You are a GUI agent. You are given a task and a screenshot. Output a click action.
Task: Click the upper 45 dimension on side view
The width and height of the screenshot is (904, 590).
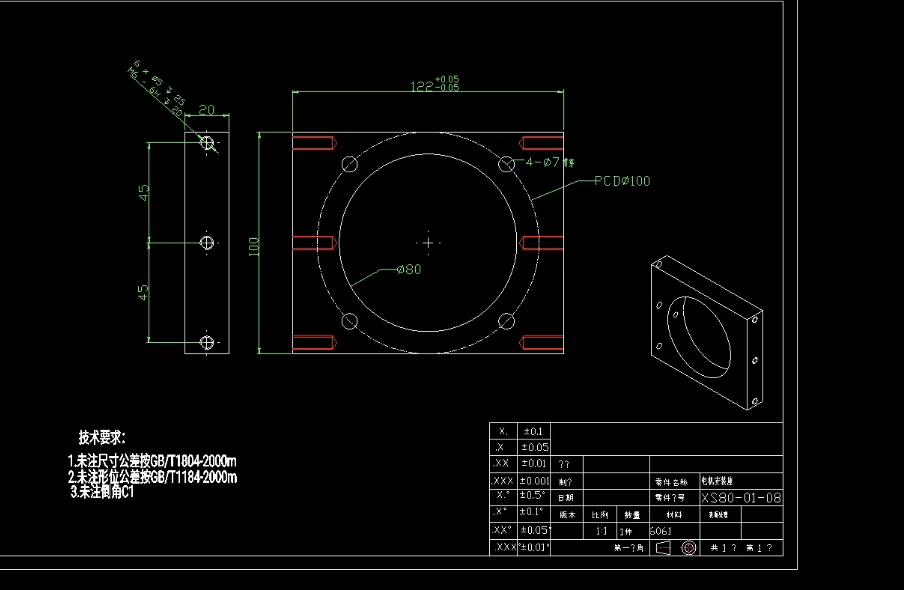tap(144, 191)
